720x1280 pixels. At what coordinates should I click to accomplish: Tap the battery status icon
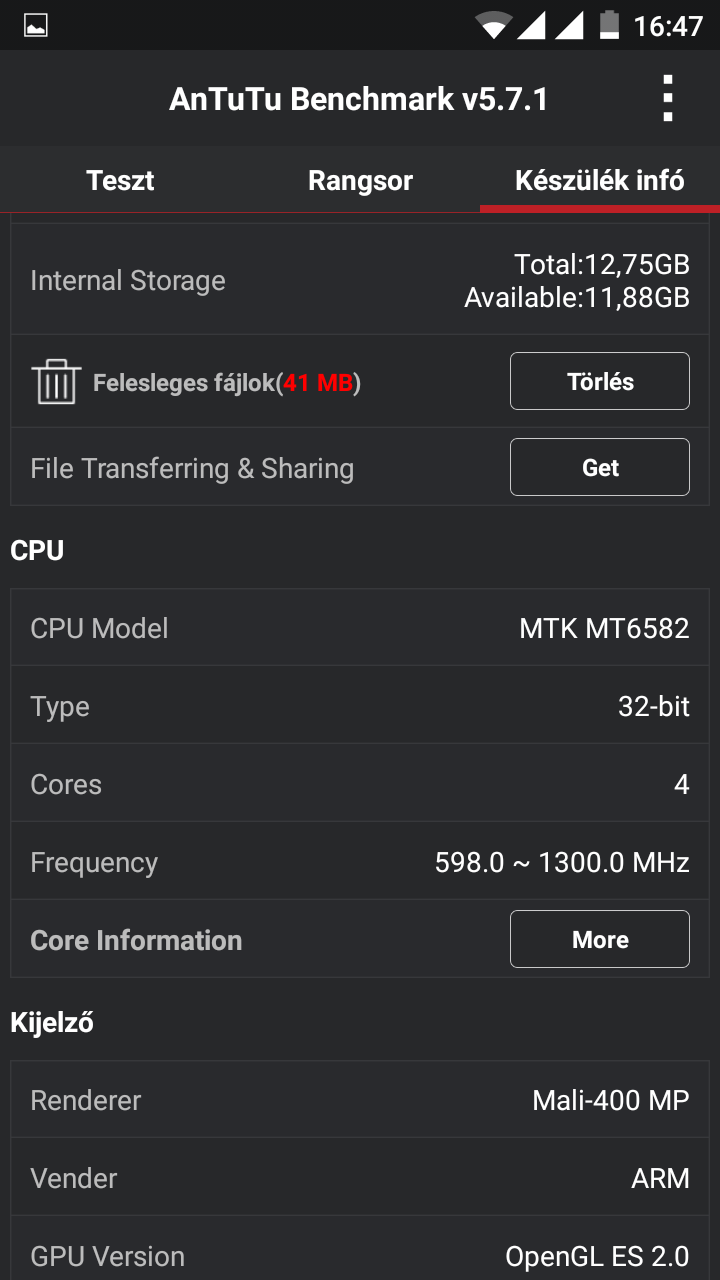point(608,25)
